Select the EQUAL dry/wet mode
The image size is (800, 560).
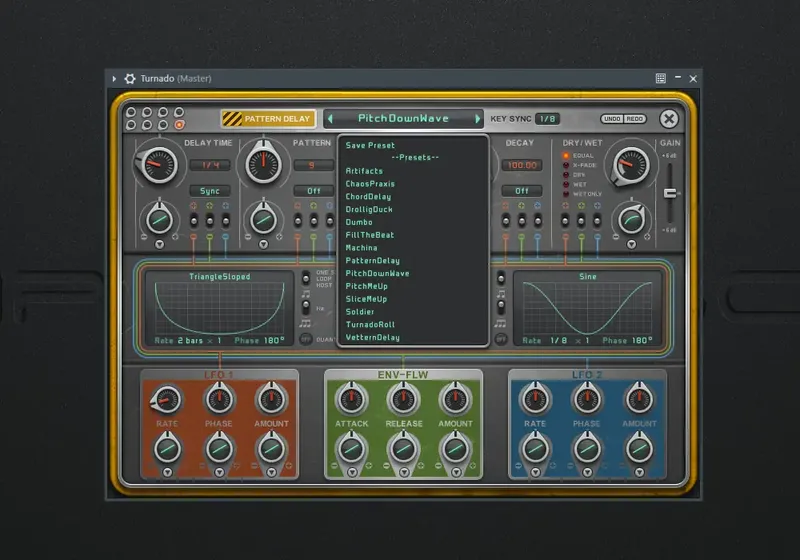coord(566,156)
